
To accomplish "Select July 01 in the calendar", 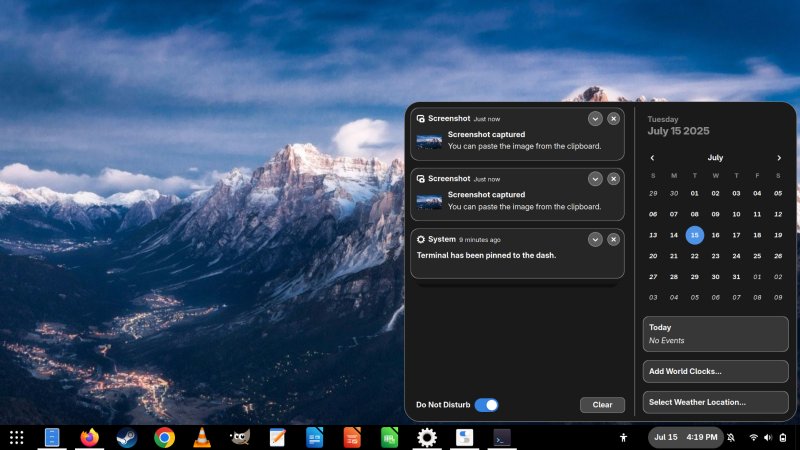I will click(x=694, y=193).
